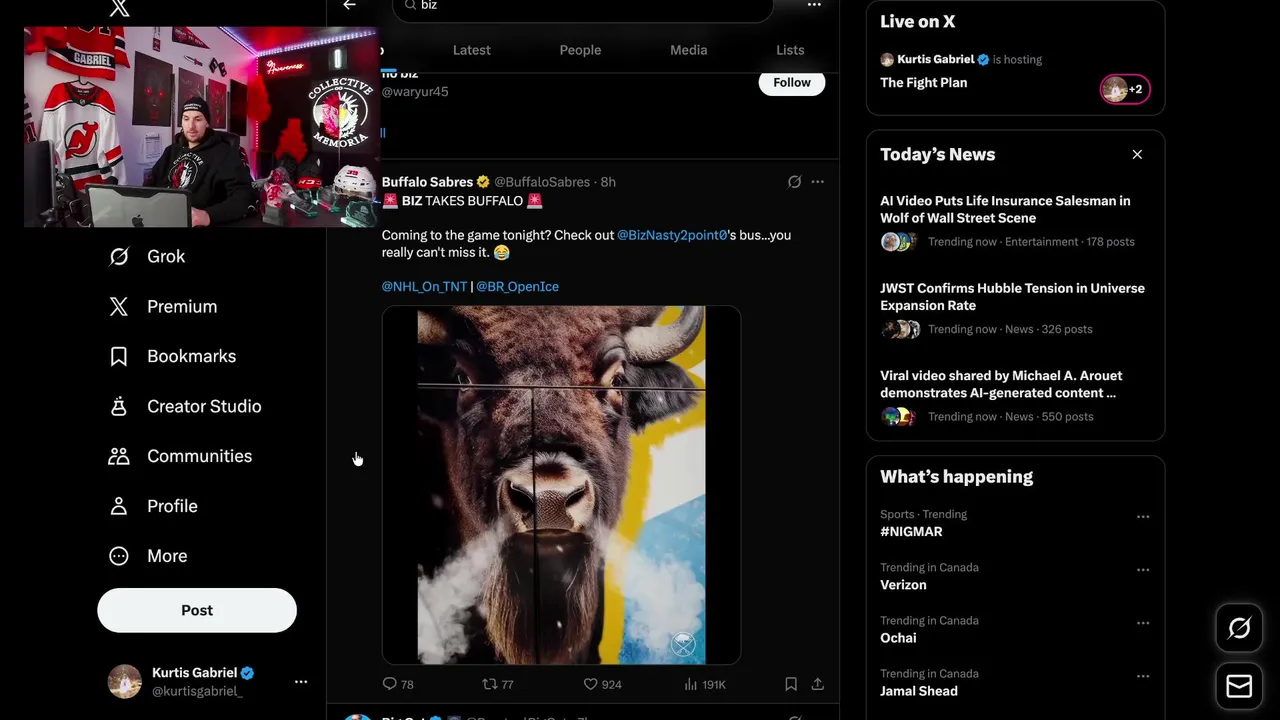
Task: Click the +2 listeners badge
Action: (x=1125, y=90)
